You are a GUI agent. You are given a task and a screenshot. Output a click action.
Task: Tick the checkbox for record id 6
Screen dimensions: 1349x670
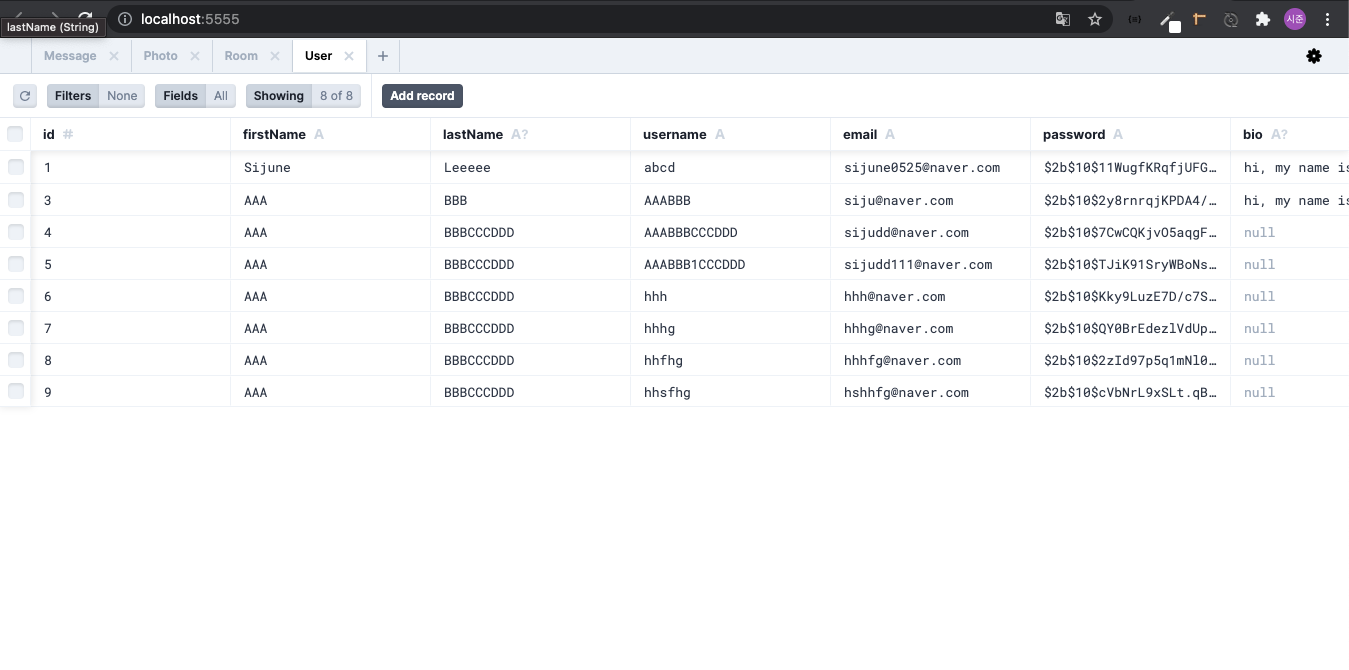tap(15, 296)
